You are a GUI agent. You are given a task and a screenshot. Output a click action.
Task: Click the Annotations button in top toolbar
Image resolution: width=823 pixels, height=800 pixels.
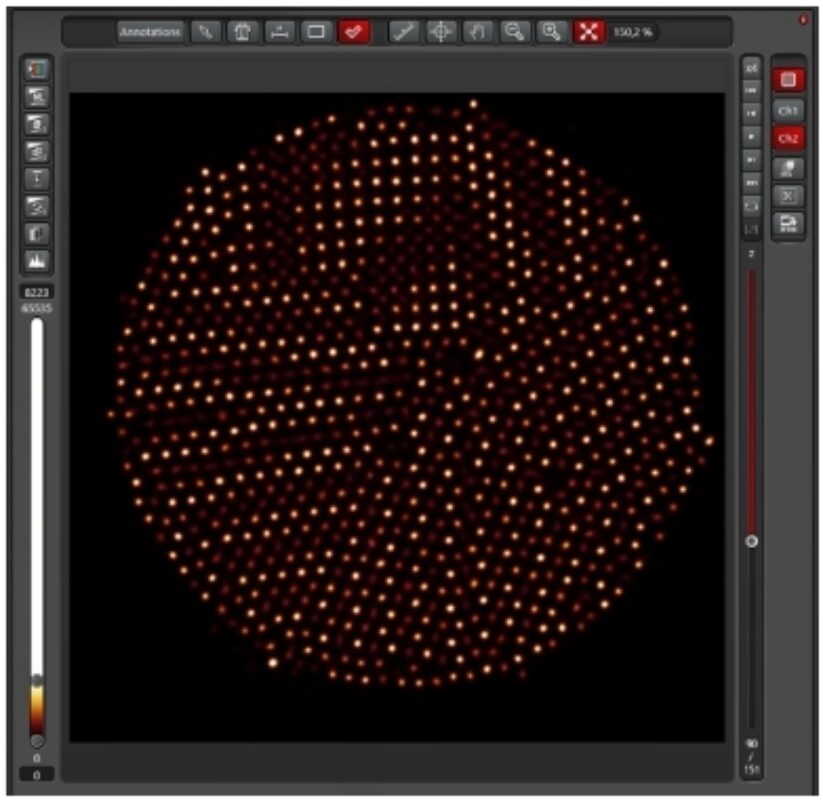pos(150,32)
